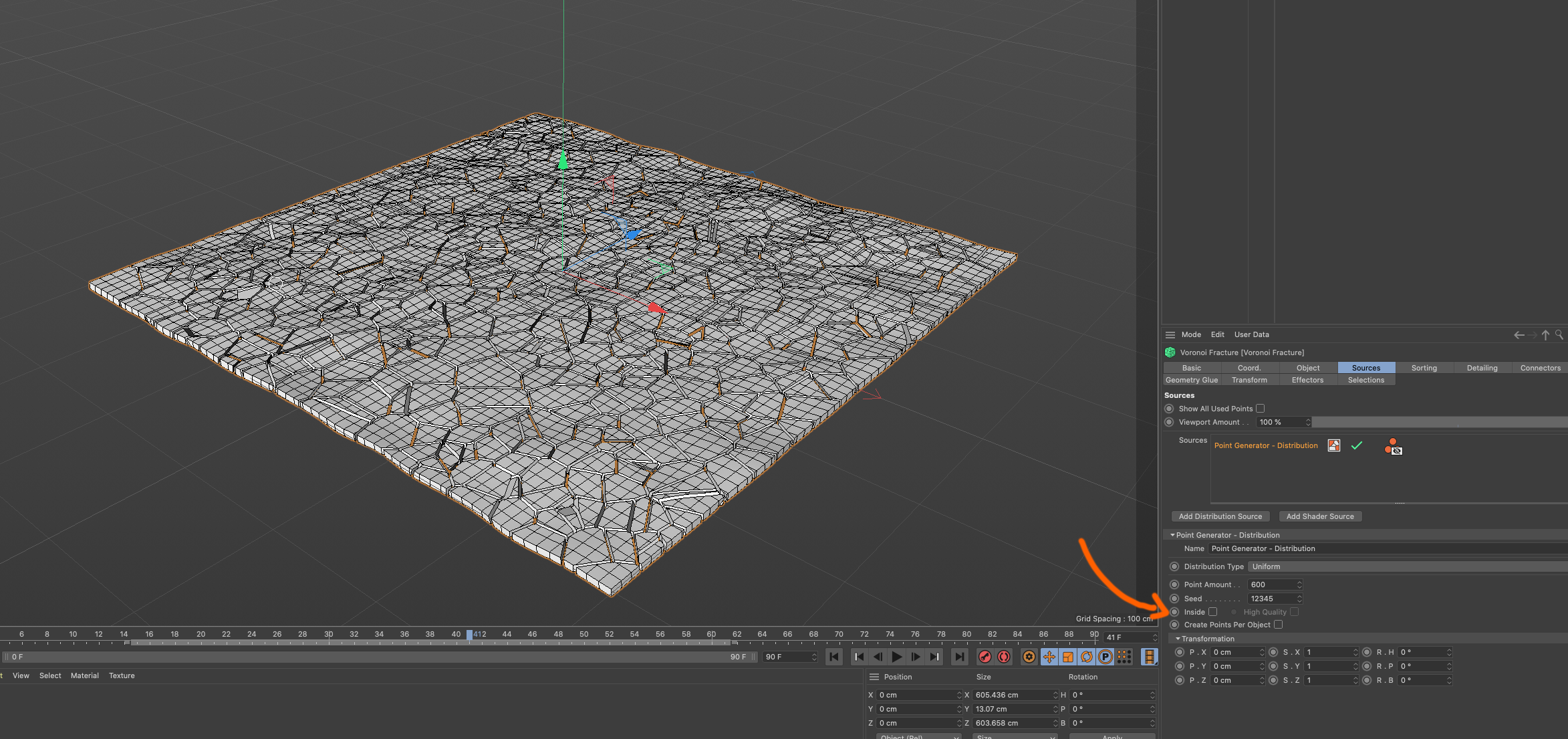
Task: Click the Go to Start of animation icon
Action: (x=834, y=657)
